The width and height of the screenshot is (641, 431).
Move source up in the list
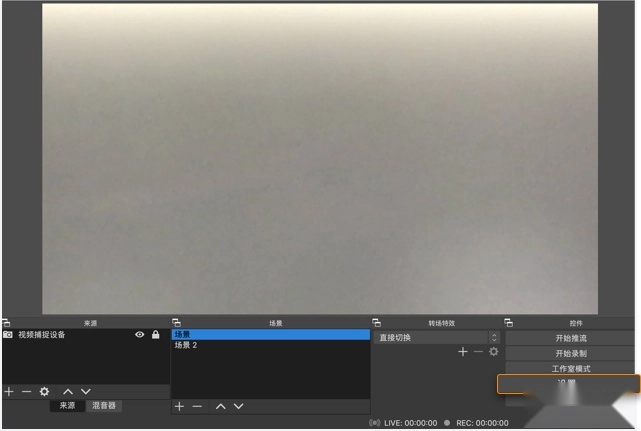coord(67,392)
